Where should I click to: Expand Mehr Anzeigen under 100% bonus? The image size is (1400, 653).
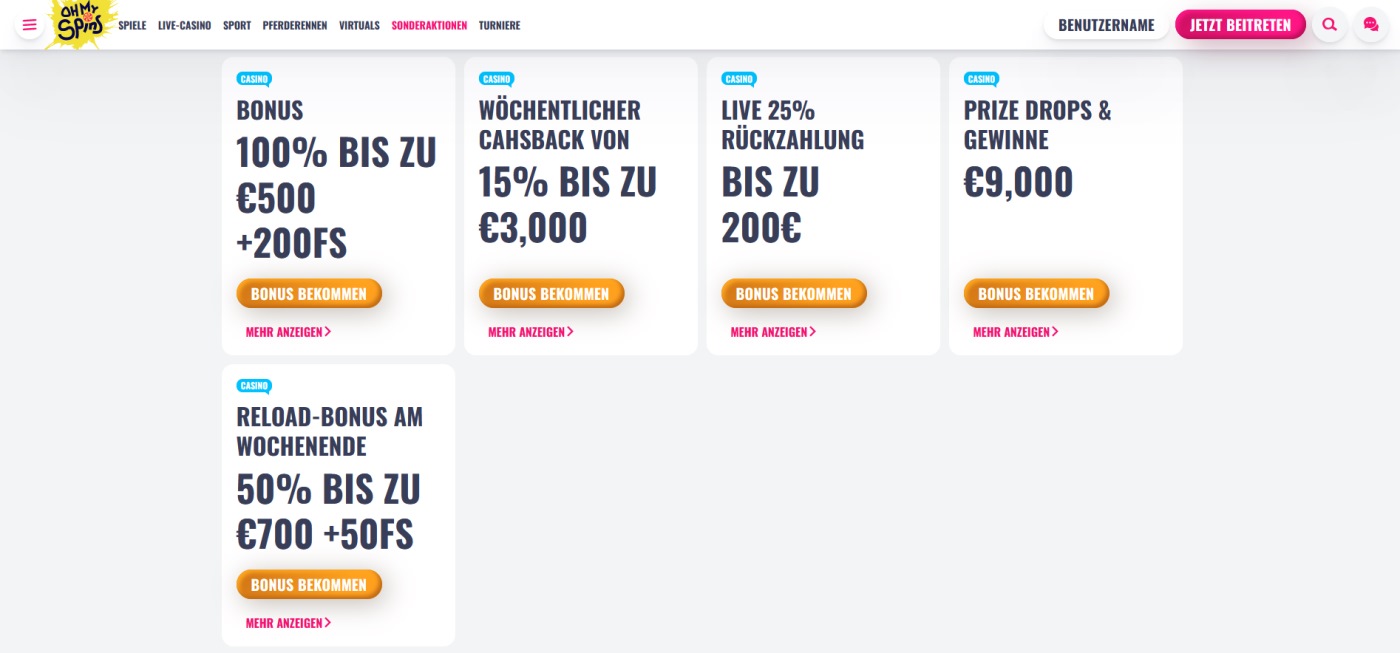(x=288, y=332)
